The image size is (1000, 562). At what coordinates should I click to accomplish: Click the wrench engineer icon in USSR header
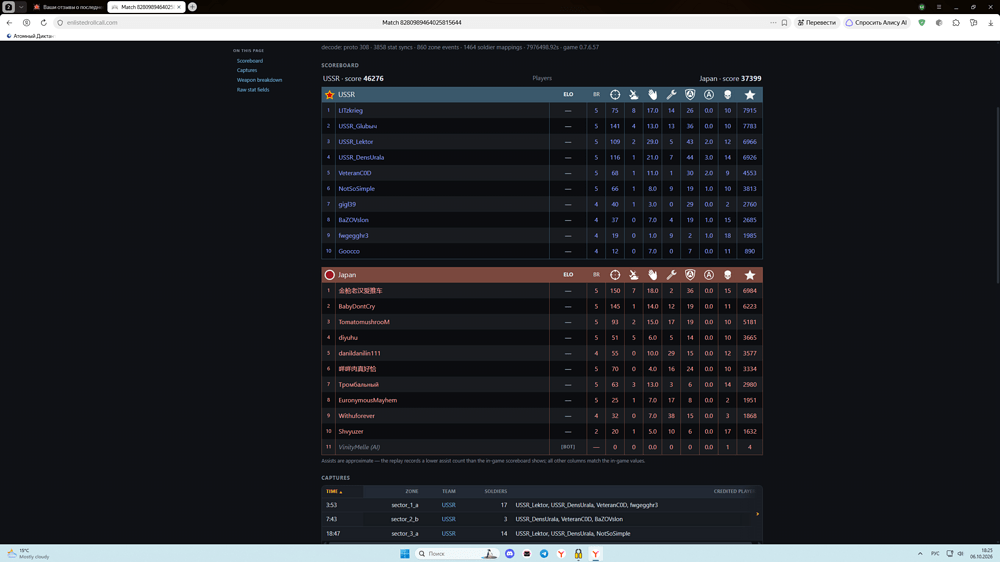click(671, 94)
